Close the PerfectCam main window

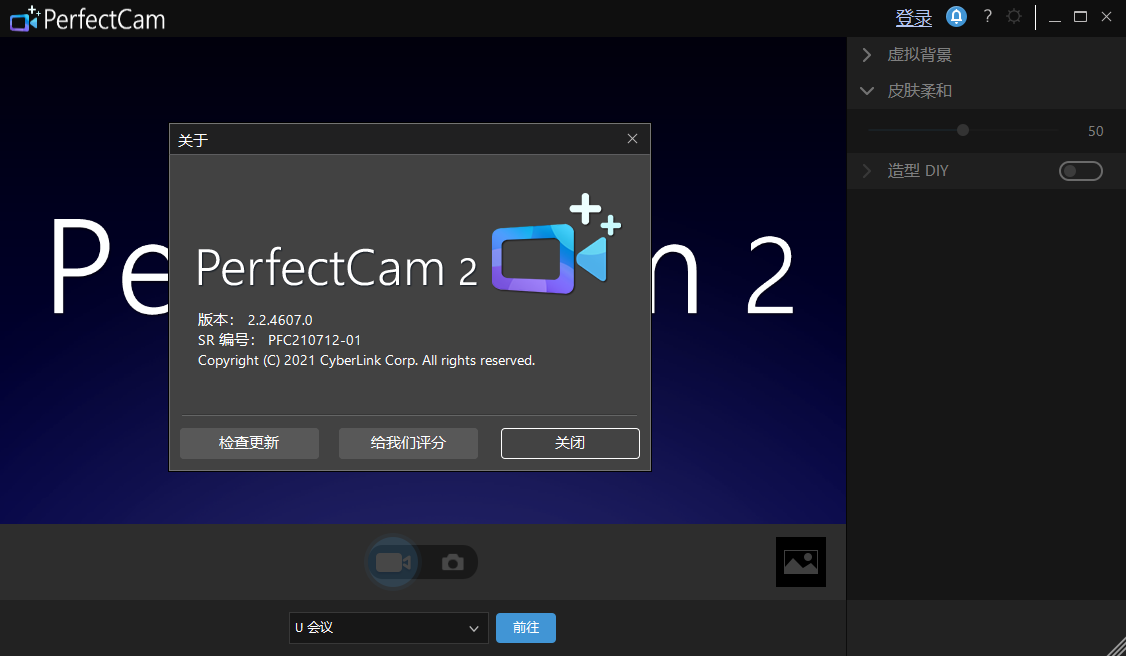coord(1107,17)
